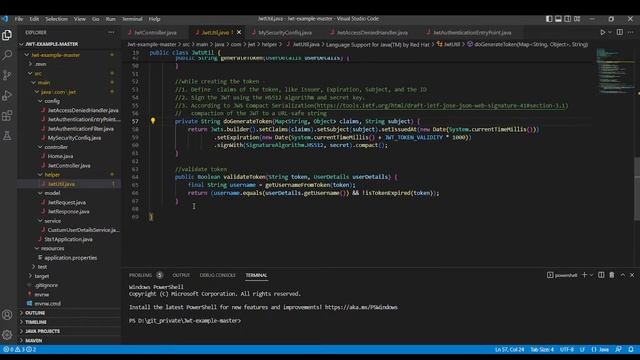Click the feedback icon in status bar
The width and height of the screenshot is (640, 360).
pyautogui.click(x=618, y=349)
